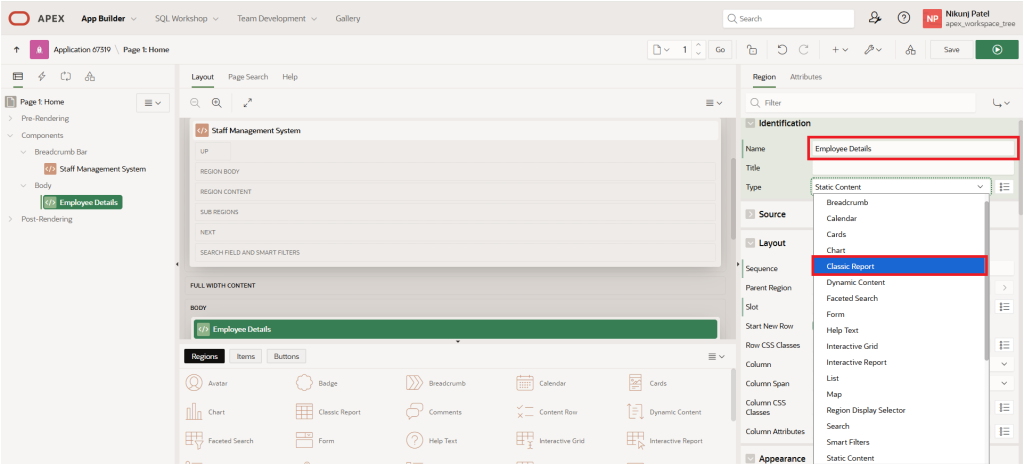Open the Page Search tab
This screenshot has height=465, width=1024.
click(248, 76)
